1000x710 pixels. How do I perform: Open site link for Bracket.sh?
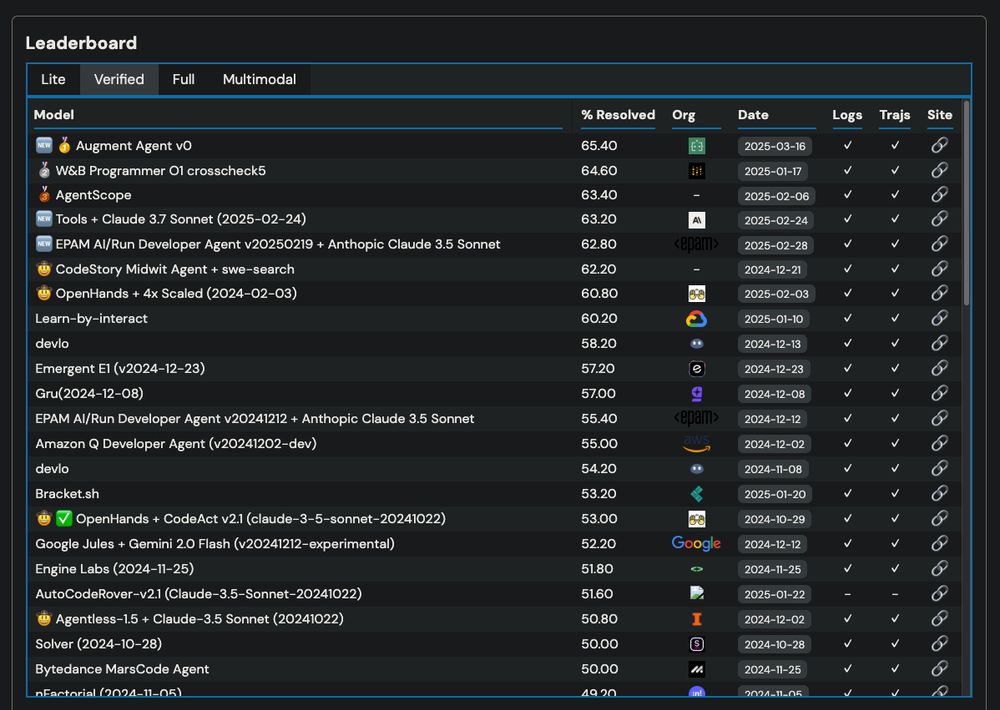[x=939, y=494]
